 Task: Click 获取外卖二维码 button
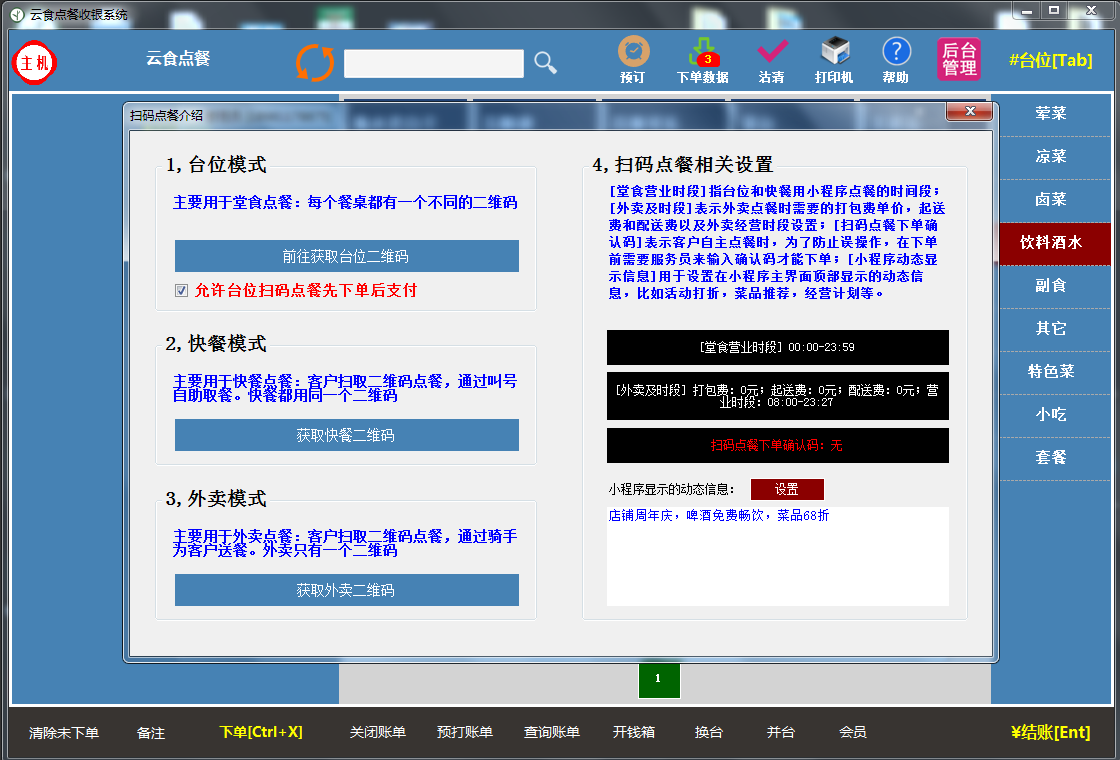(x=346, y=590)
